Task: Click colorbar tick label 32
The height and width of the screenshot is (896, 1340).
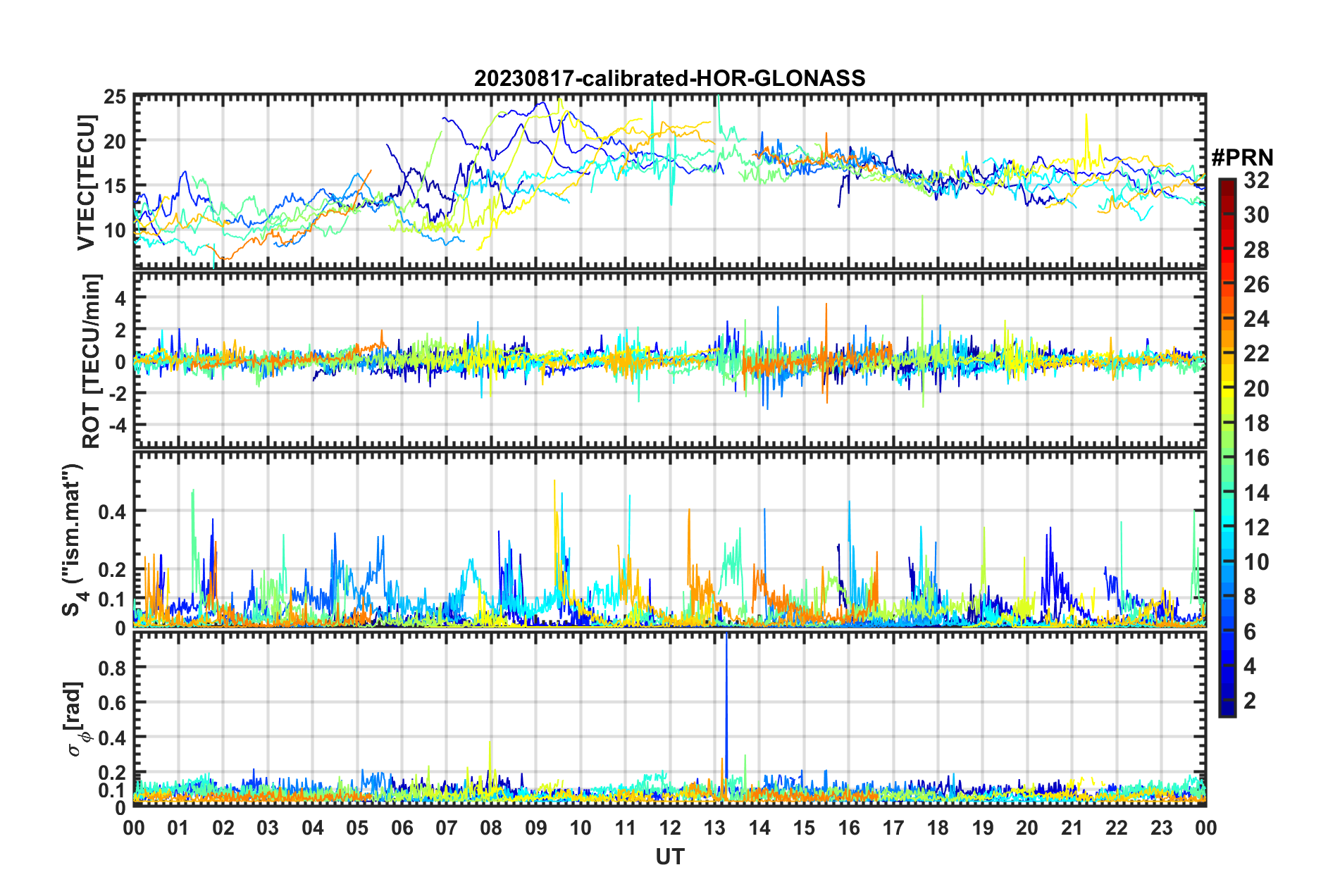Action: click(1256, 180)
